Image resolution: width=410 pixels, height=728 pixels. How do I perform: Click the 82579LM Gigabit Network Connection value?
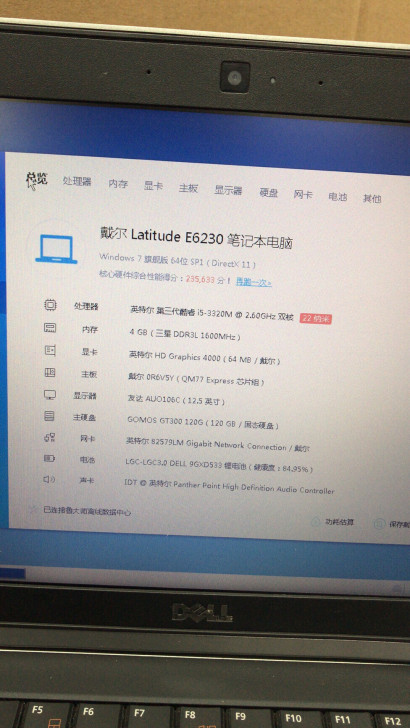click(x=218, y=444)
